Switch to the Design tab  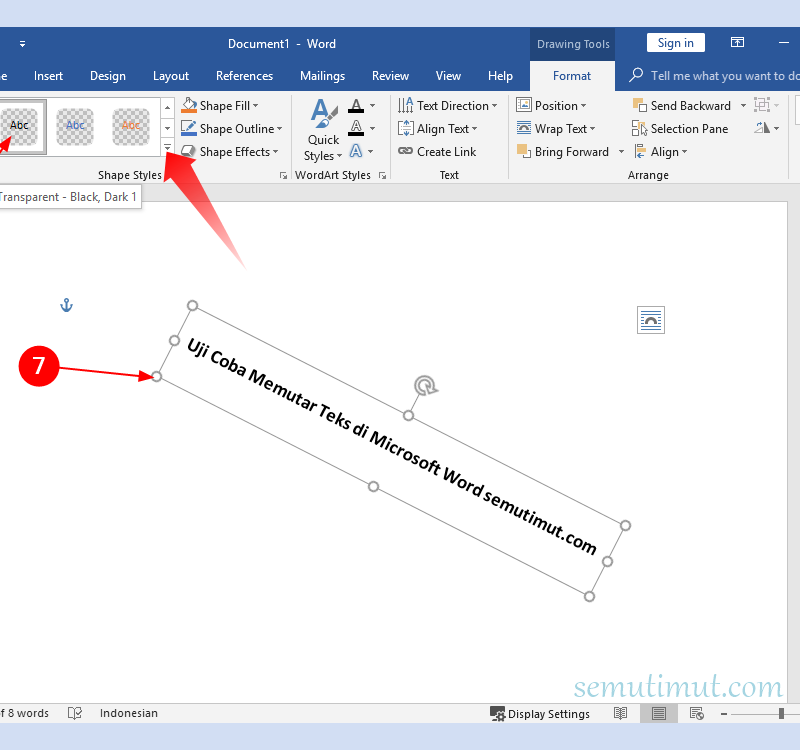(108, 76)
